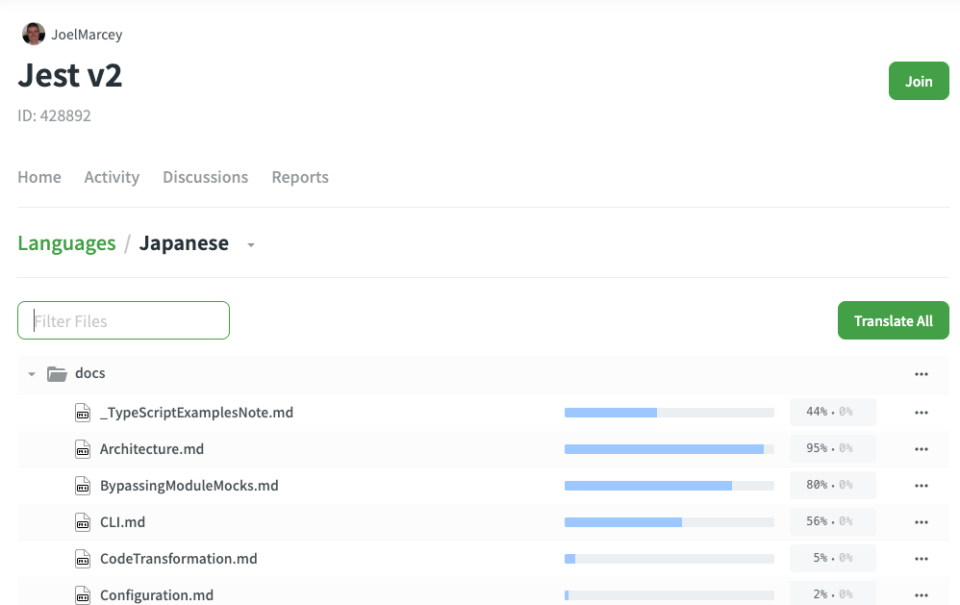Click the CodeTransformation.md progress bar
Screen dimensions: 960x605
click(669, 559)
